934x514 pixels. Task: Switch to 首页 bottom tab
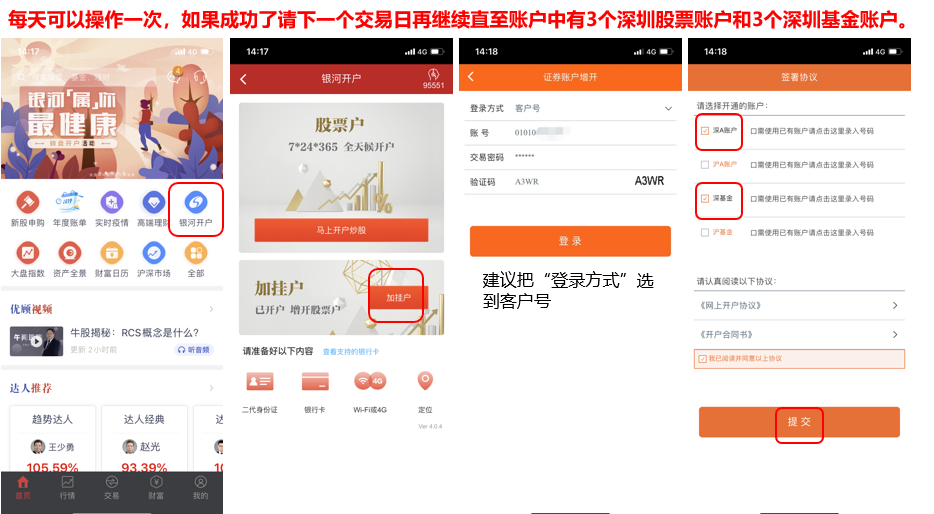(x=23, y=488)
